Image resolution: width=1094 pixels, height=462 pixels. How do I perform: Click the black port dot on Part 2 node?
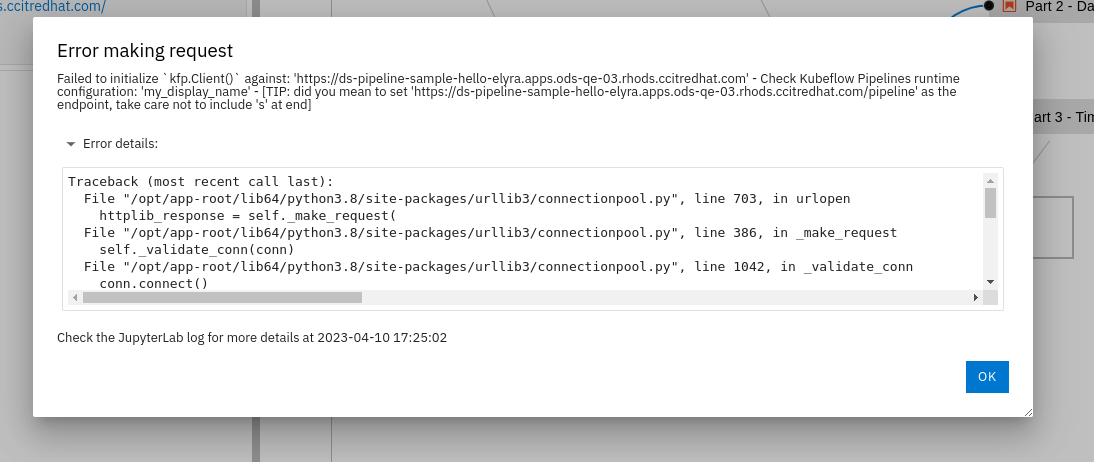tap(989, 6)
